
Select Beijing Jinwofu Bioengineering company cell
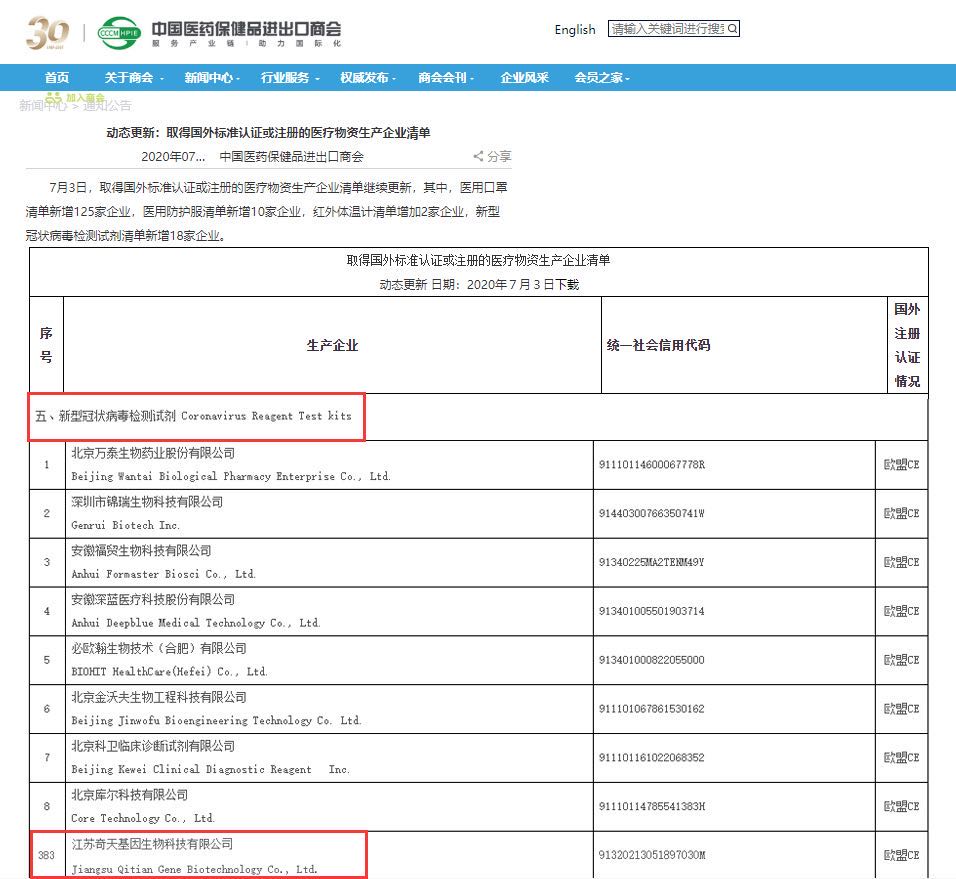329,708
